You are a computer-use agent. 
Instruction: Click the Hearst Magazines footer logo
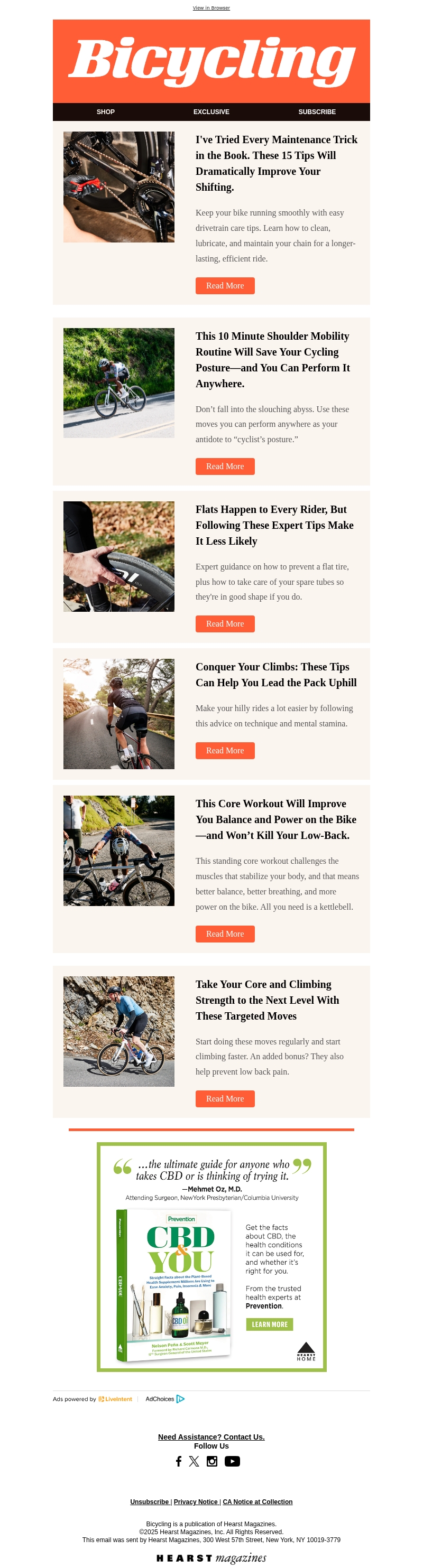212,1557
